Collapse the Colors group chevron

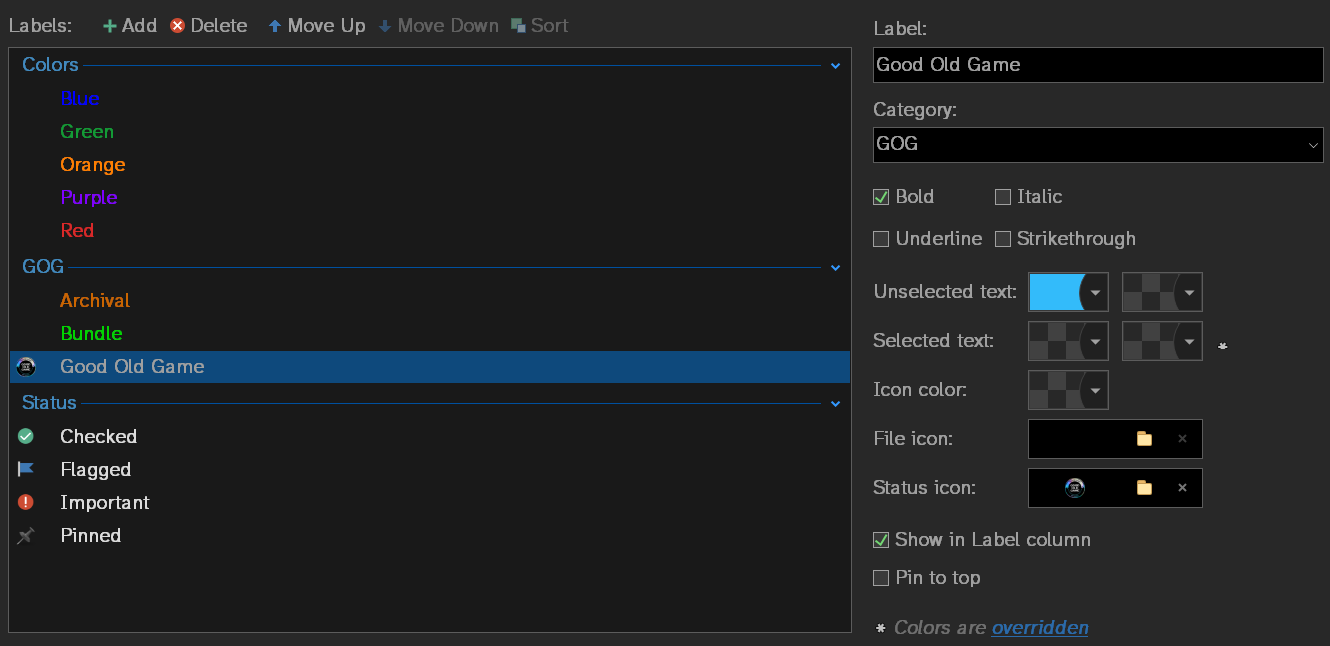tap(835, 66)
